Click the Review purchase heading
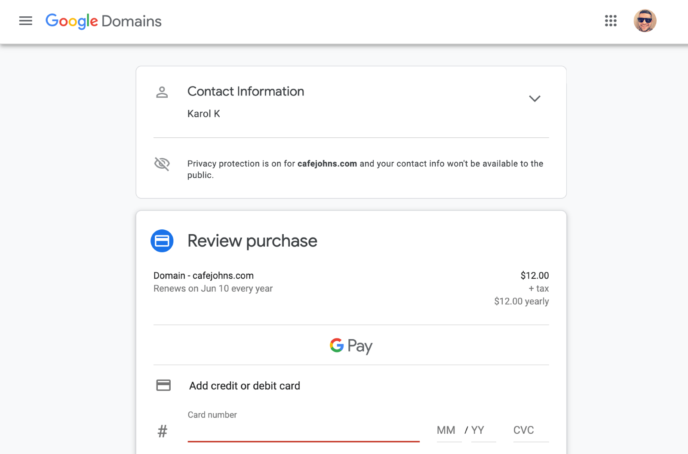This screenshot has height=454, width=688. [x=252, y=241]
